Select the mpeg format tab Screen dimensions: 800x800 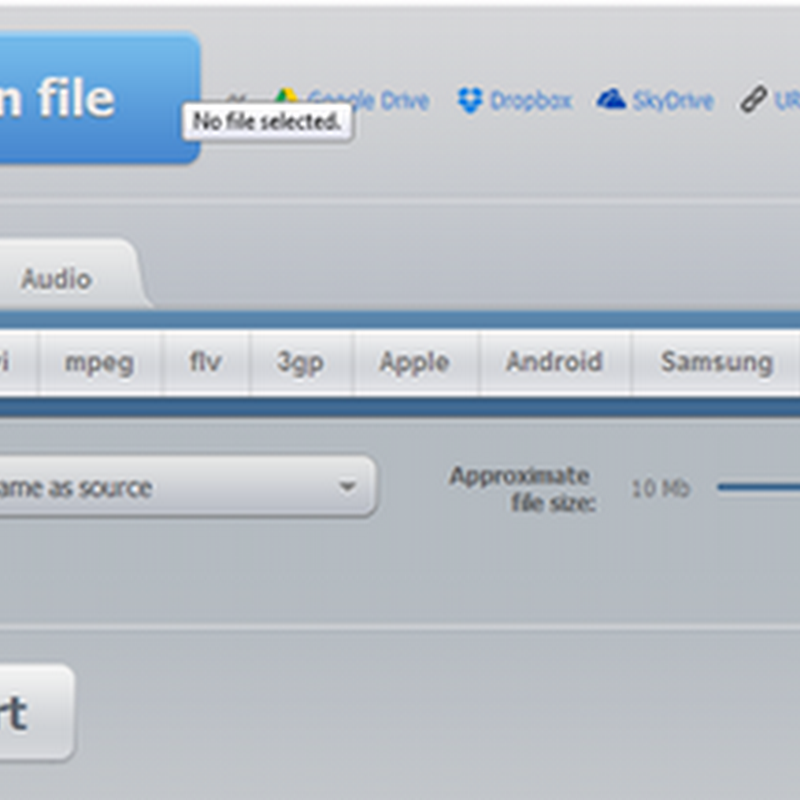(x=100, y=363)
